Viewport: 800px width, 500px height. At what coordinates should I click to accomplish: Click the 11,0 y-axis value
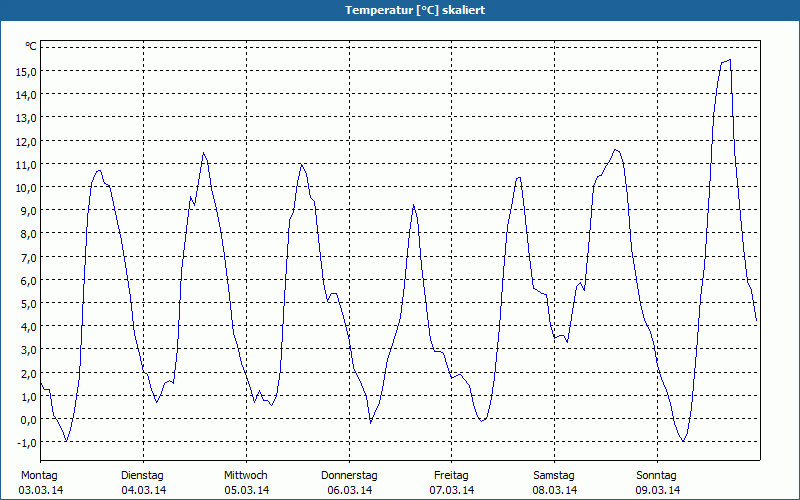pos(26,164)
